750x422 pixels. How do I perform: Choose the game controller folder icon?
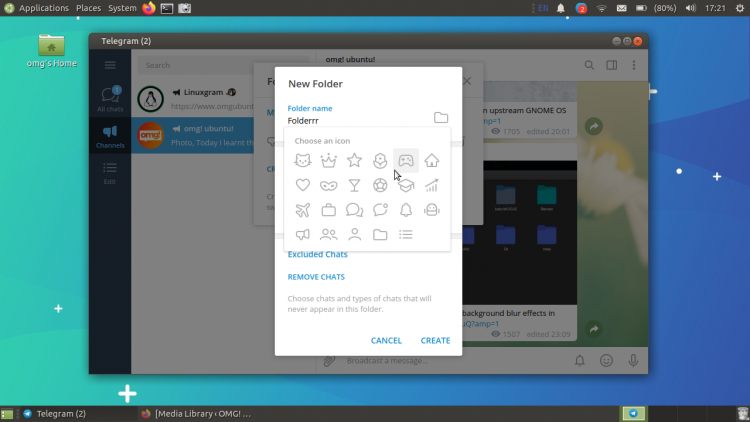(406, 160)
